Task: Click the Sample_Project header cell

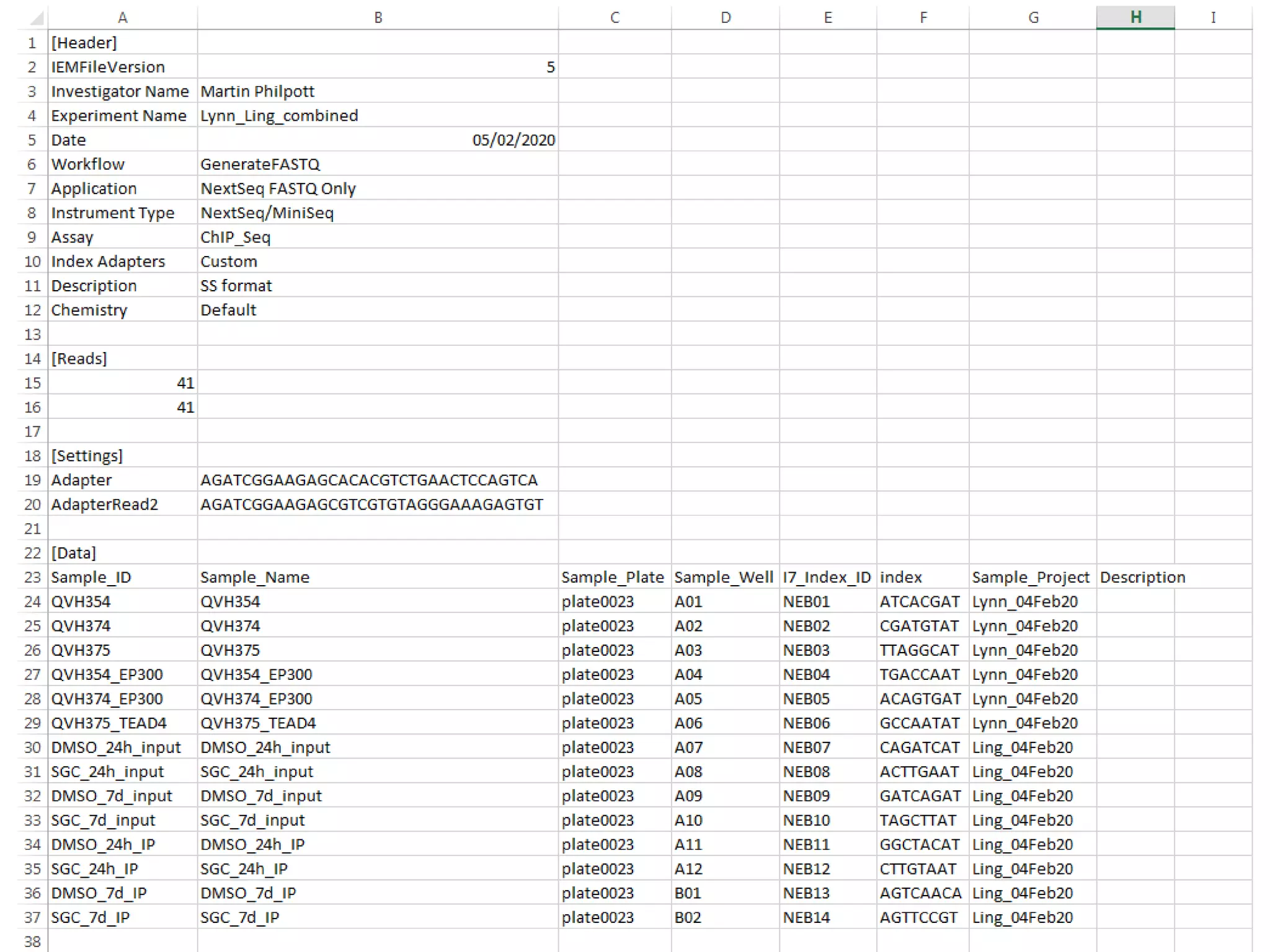Action: click(x=1032, y=577)
